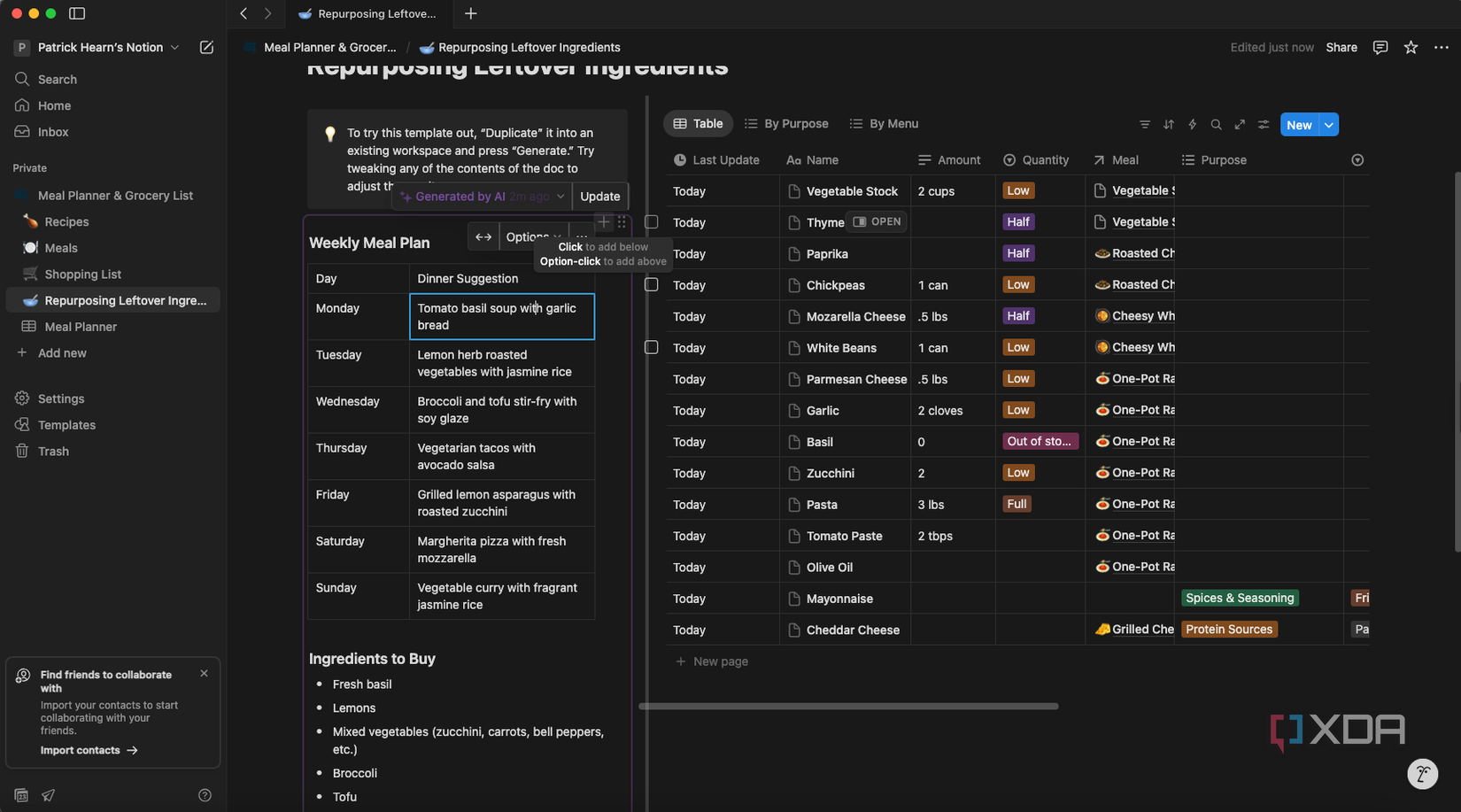
Task: Favorite this page with star icon
Action: [x=1411, y=47]
